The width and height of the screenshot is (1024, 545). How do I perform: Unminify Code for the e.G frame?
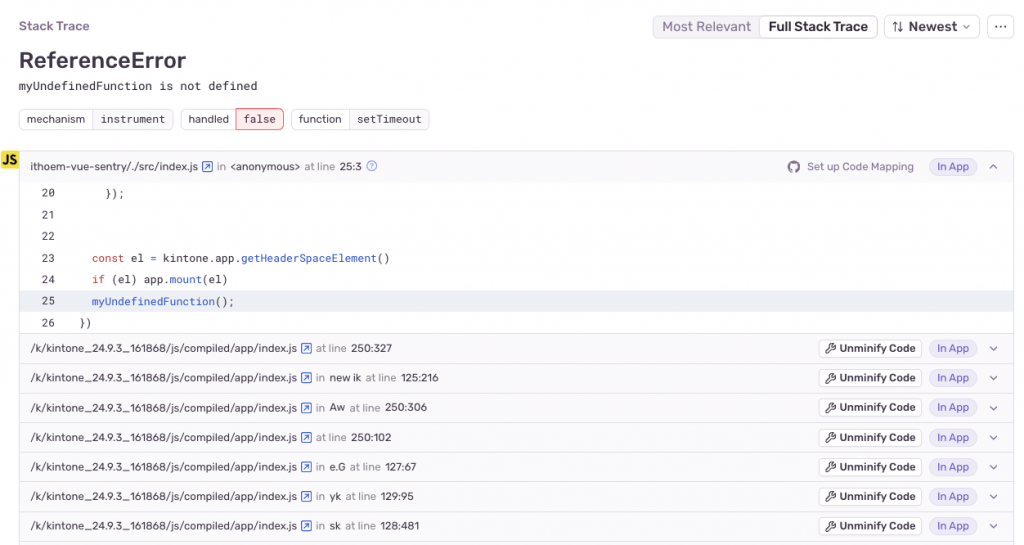pyautogui.click(x=870, y=467)
